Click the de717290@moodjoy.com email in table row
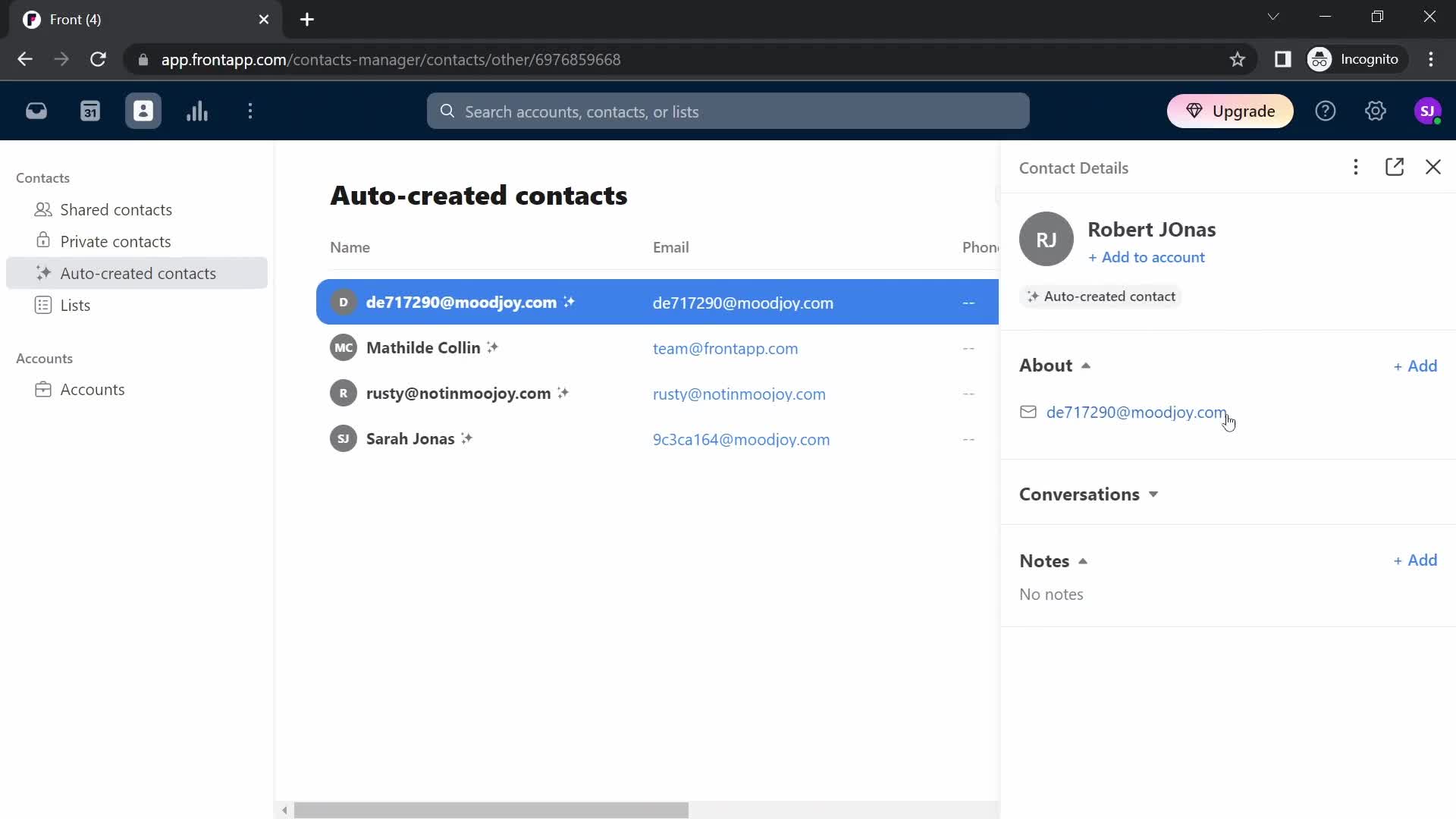The image size is (1456, 819). click(x=742, y=303)
